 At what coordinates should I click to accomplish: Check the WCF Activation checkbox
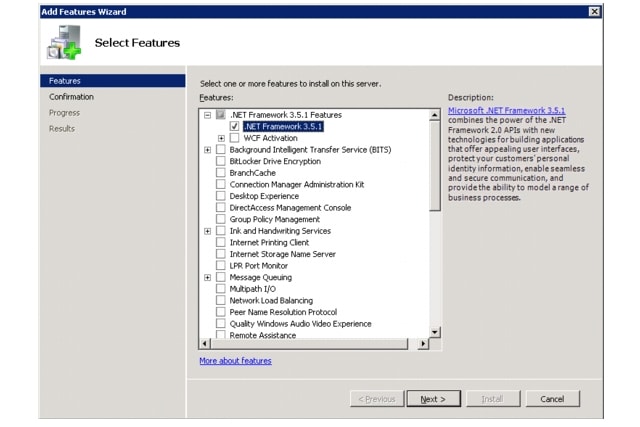tap(234, 138)
